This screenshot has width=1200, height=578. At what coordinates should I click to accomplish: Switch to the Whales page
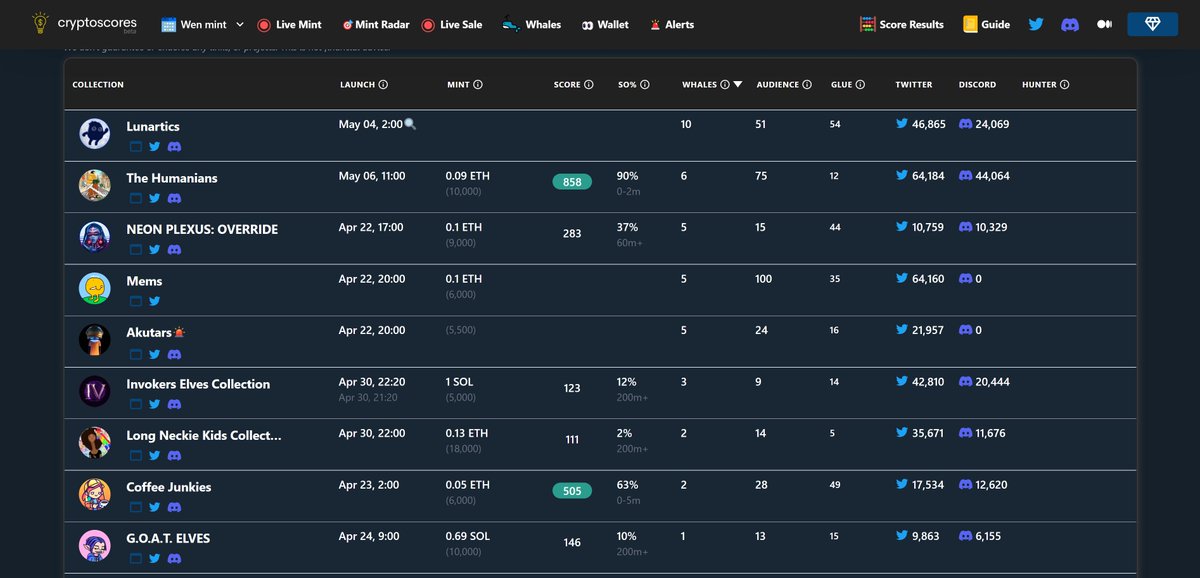pos(531,24)
